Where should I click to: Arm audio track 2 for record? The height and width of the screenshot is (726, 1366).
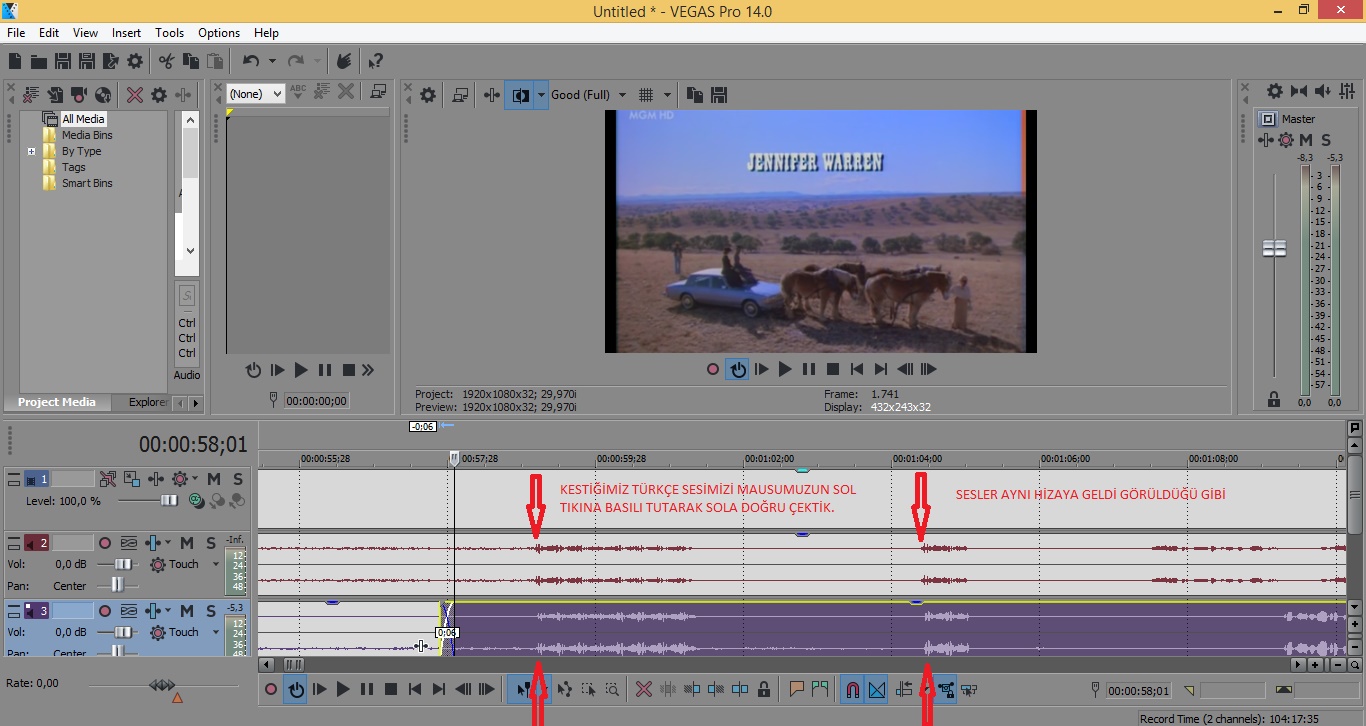click(x=104, y=543)
